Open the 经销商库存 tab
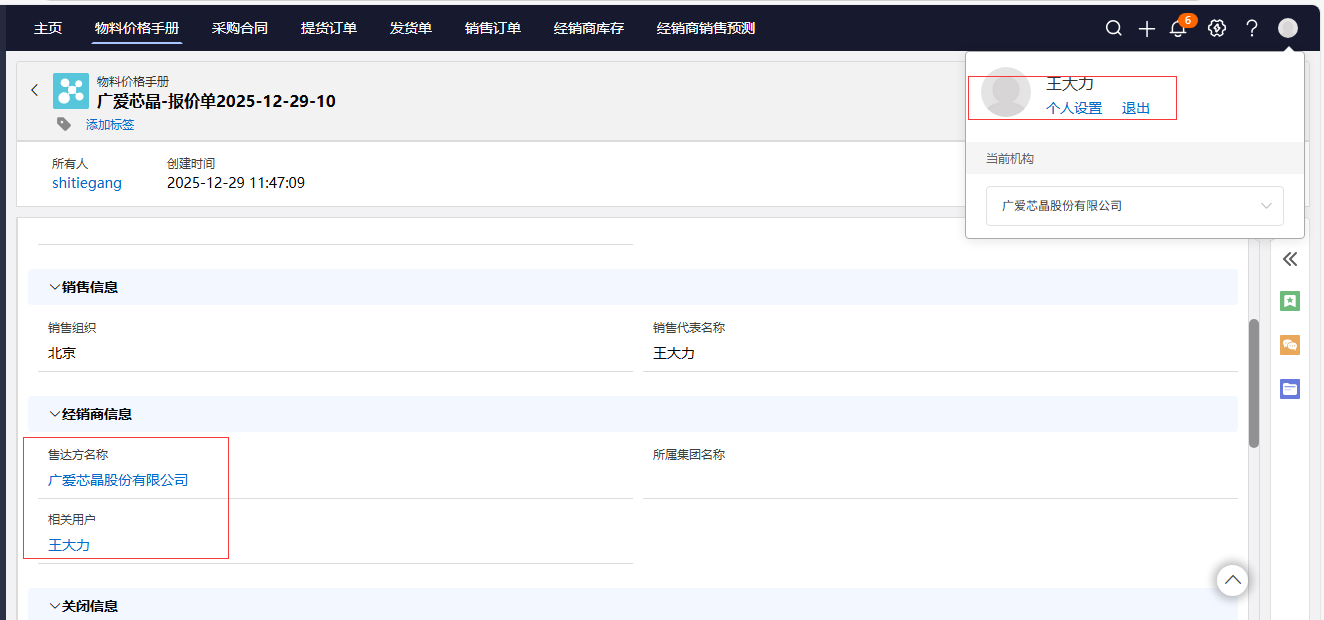The image size is (1324, 620). (589, 28)
